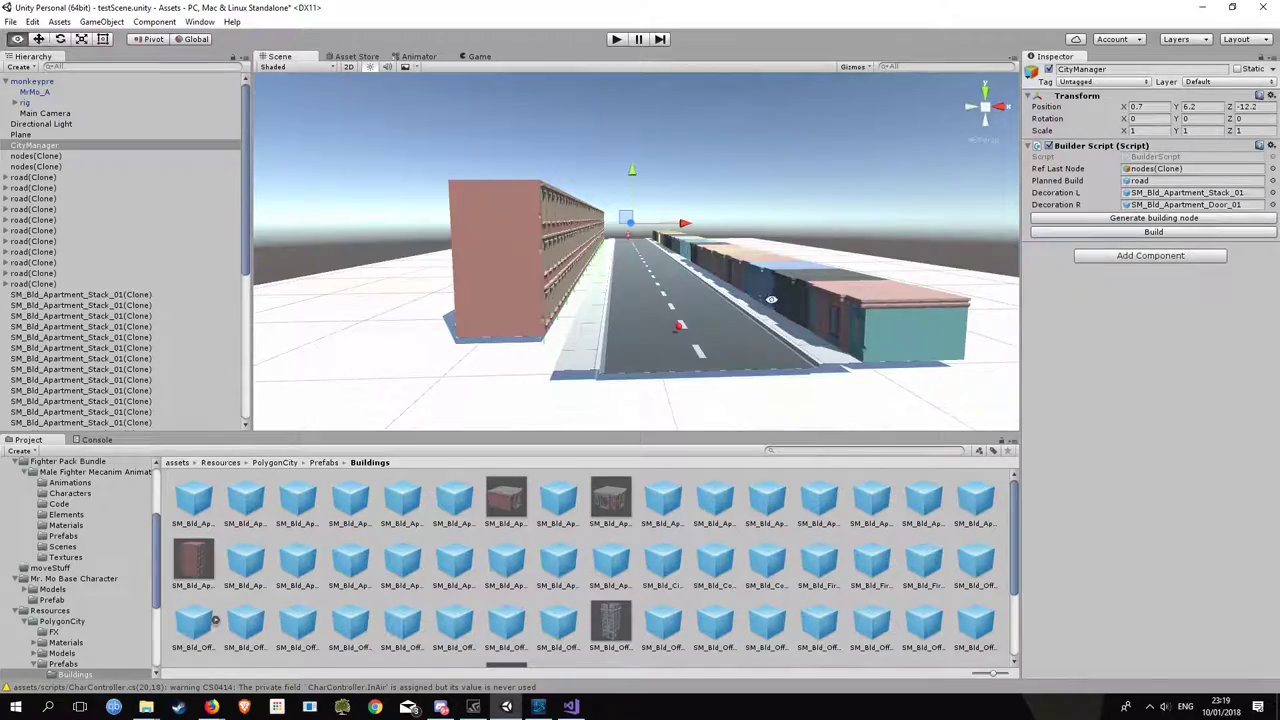
Task: Click the Step frame button
Action: (x=660, y=39)
